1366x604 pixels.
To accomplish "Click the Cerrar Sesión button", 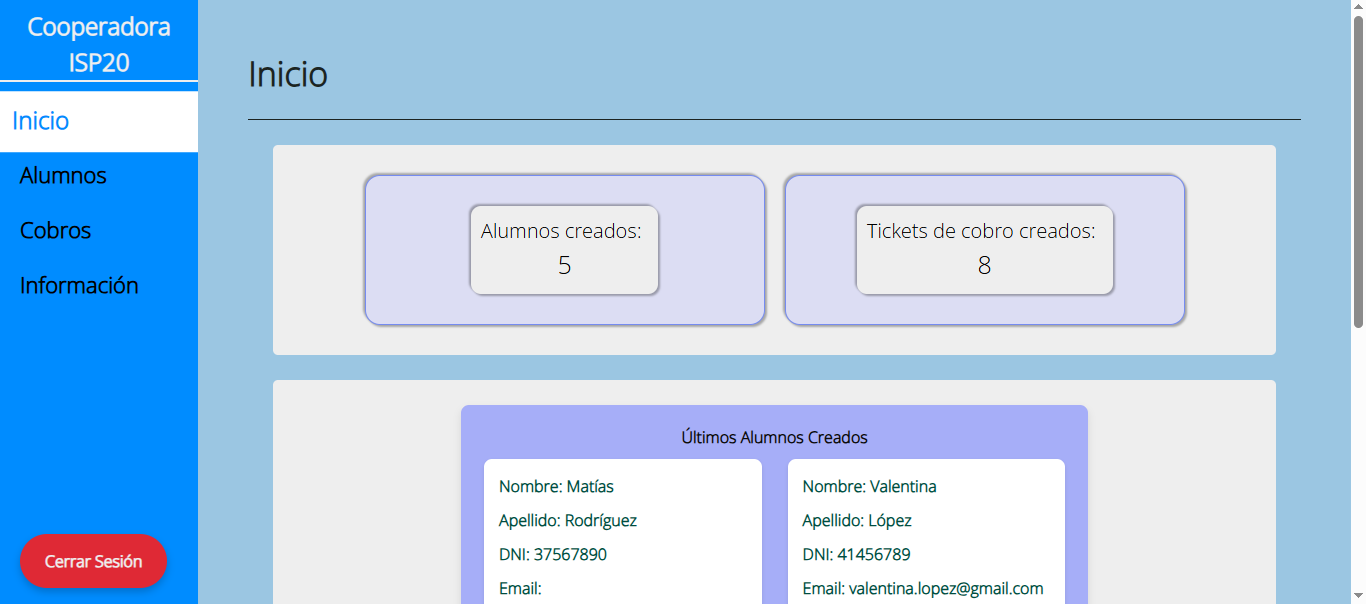I will (93, 561).
